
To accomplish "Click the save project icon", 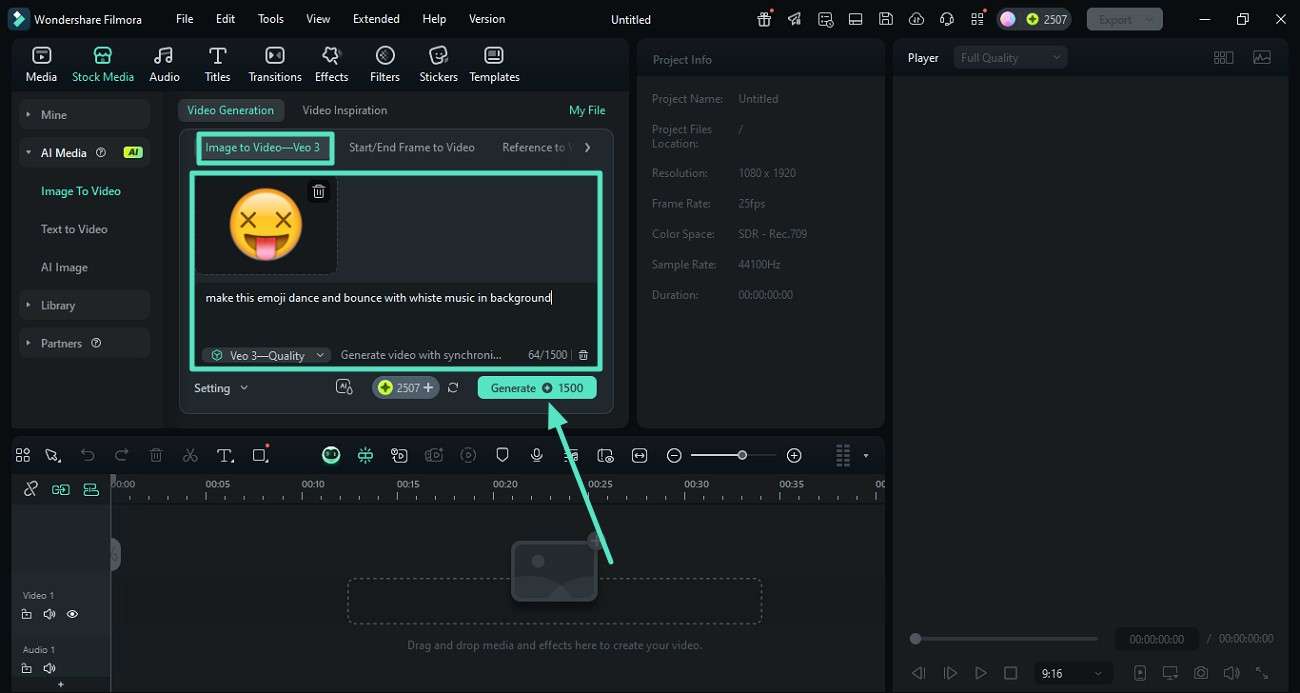I will click(886, 19).
